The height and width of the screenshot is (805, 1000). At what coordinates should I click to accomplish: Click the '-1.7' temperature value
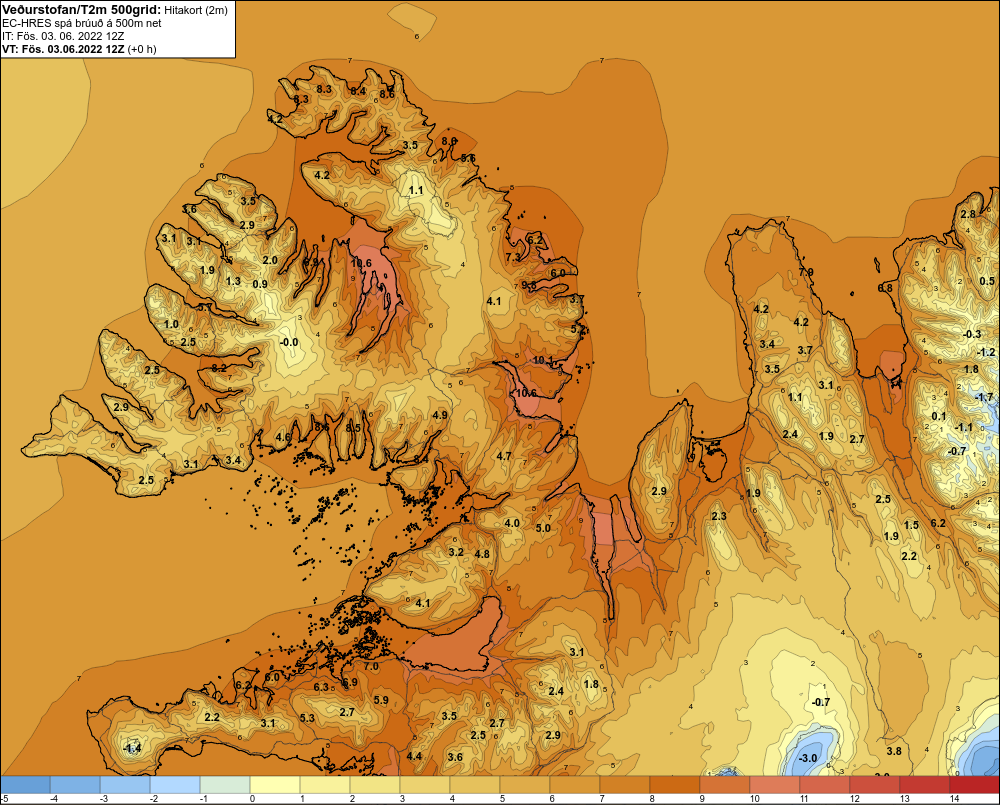985,397
